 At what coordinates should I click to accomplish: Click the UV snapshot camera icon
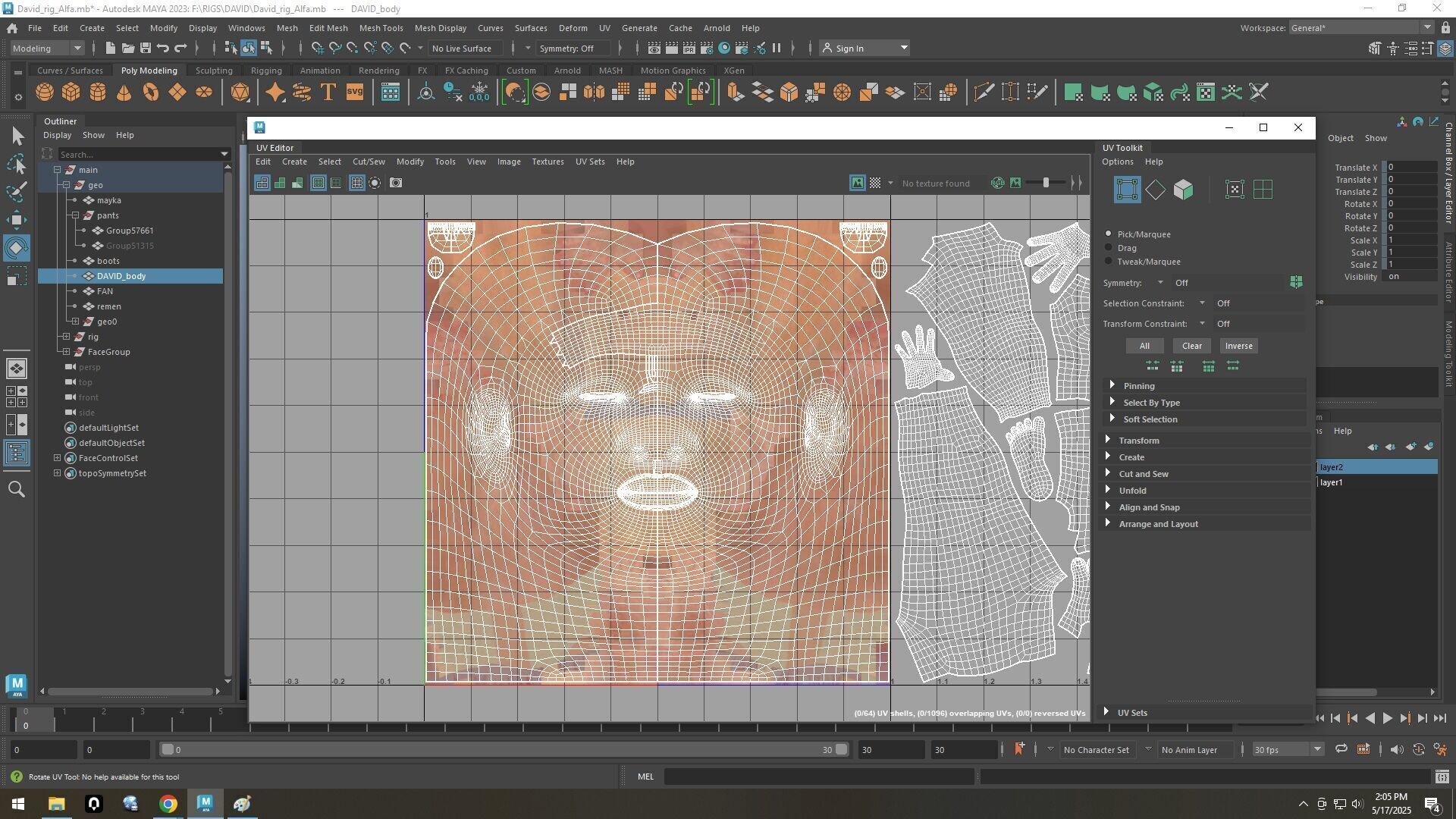pyautogui.click(x=396, y=183)
